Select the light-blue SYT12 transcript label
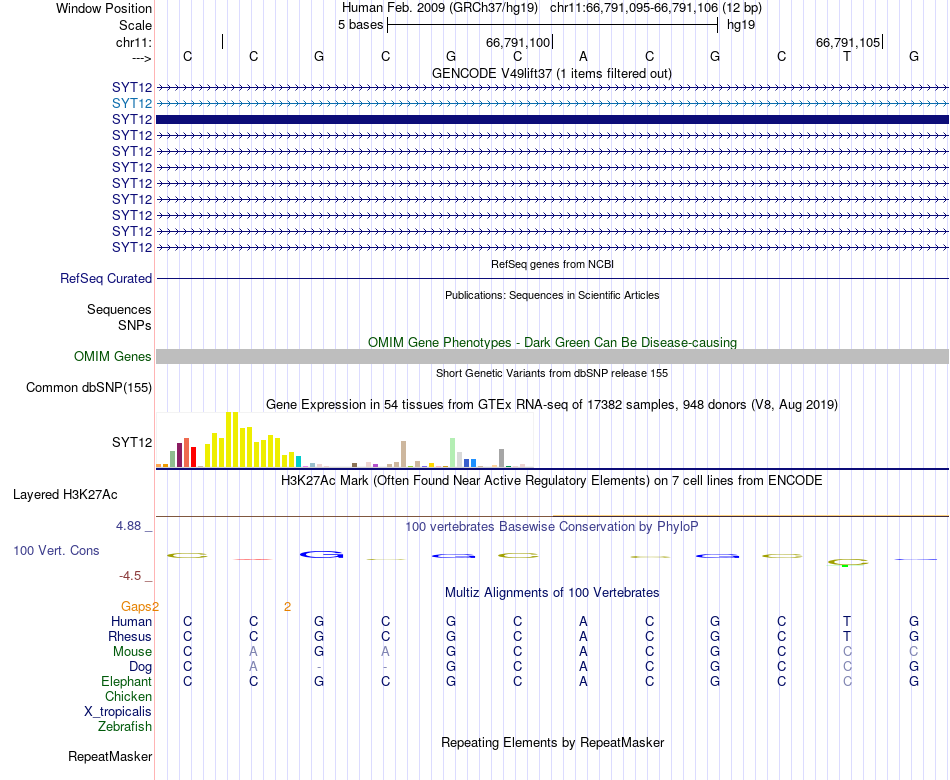 132,103
